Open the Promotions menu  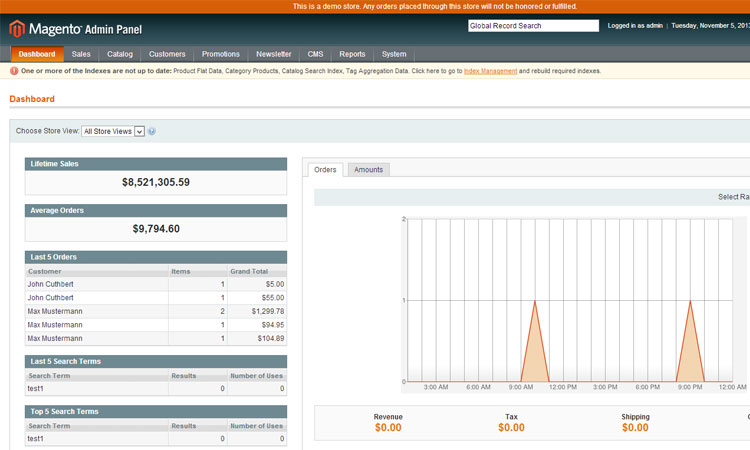tap(221, 54)
